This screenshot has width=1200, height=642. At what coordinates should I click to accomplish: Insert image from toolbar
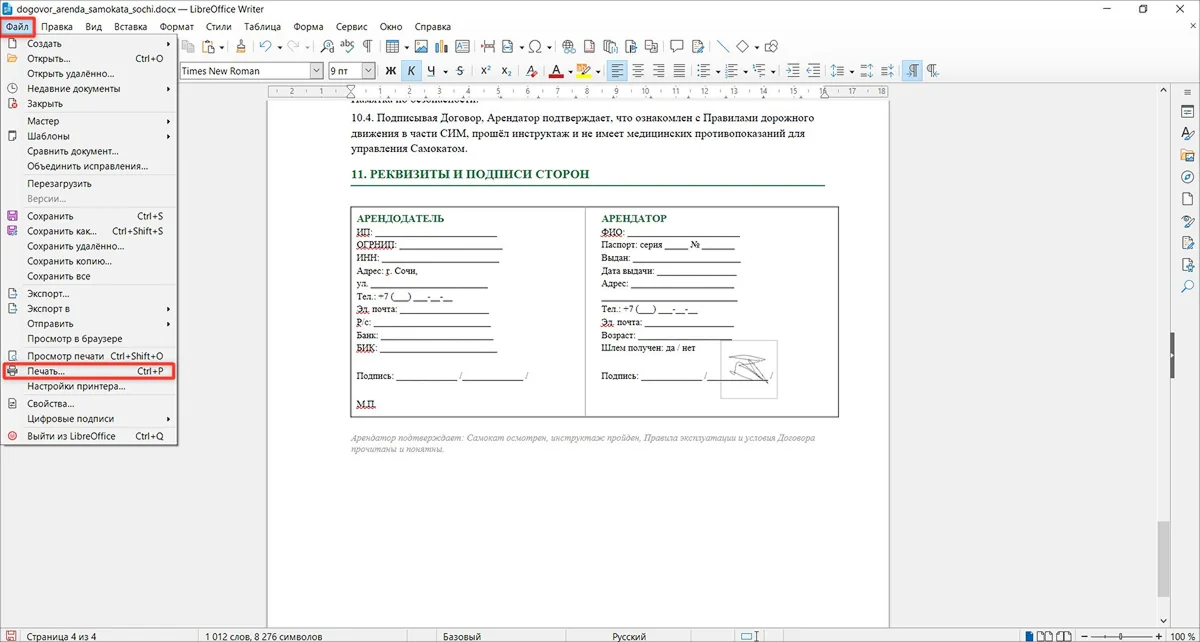pyautogui.click(x=421, y=46)
